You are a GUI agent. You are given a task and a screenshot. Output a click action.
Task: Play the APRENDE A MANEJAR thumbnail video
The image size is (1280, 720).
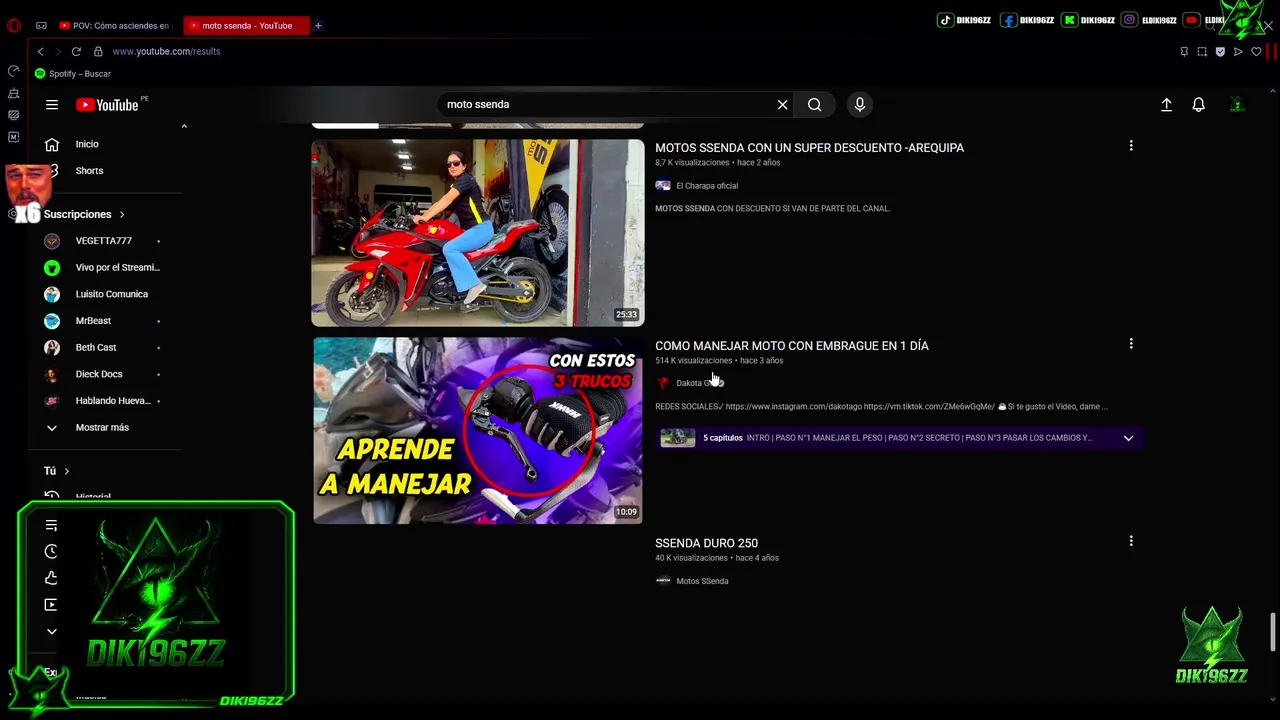478,430
